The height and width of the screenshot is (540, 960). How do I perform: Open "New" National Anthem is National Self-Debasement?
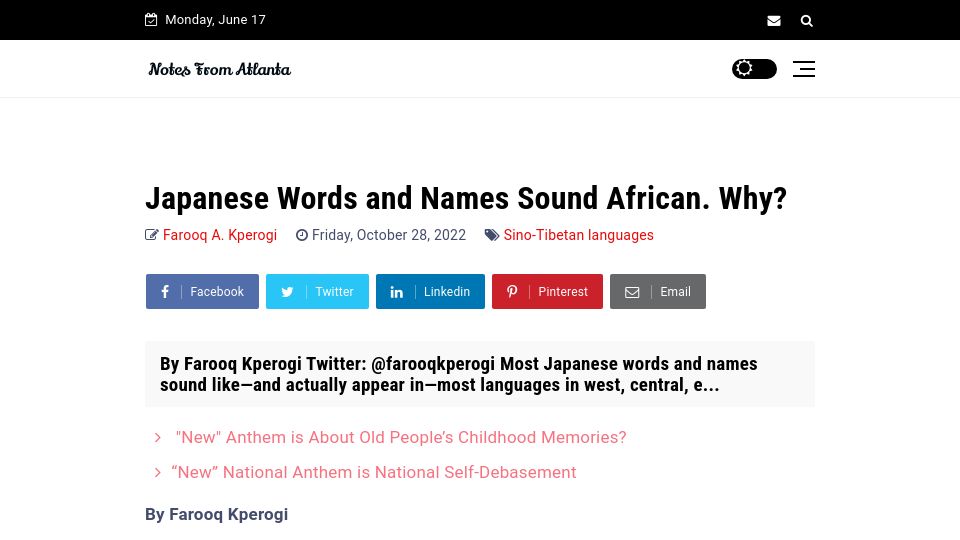(373, 473)
